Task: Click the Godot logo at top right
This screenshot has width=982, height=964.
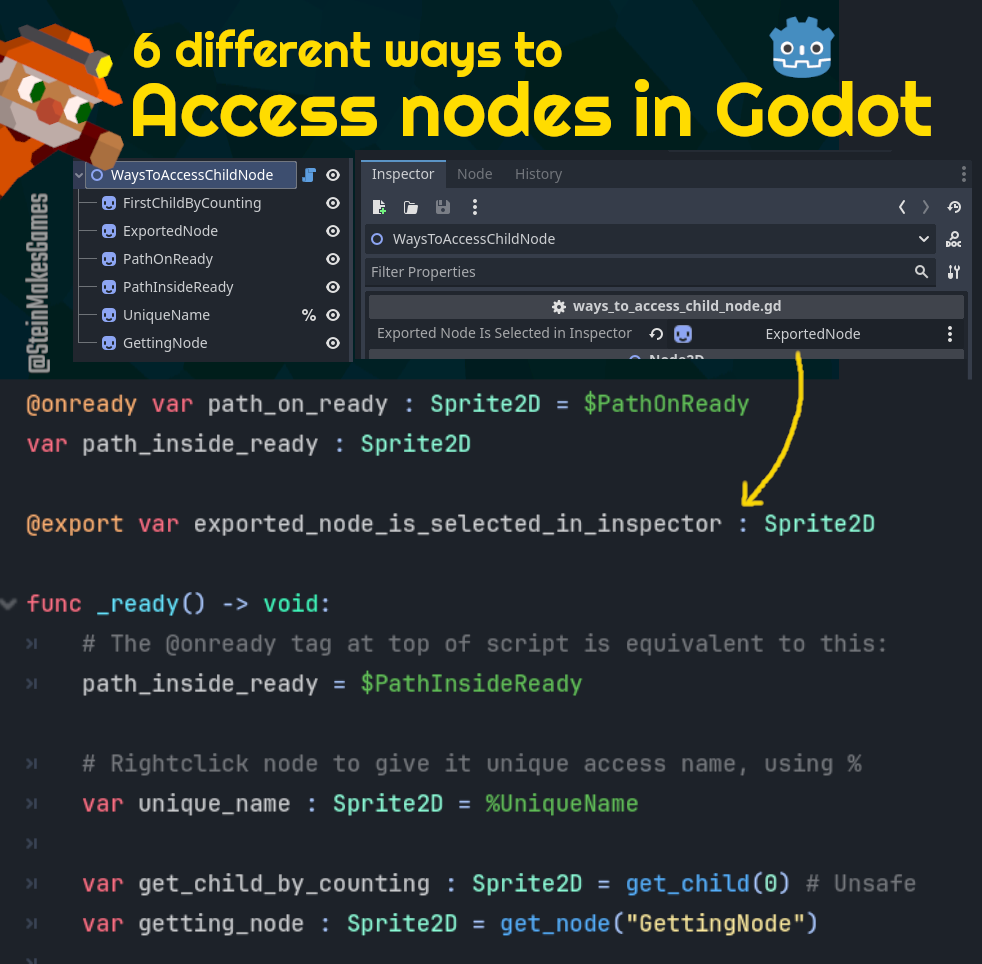Action: pyautogui.click(x=802, y=46)
